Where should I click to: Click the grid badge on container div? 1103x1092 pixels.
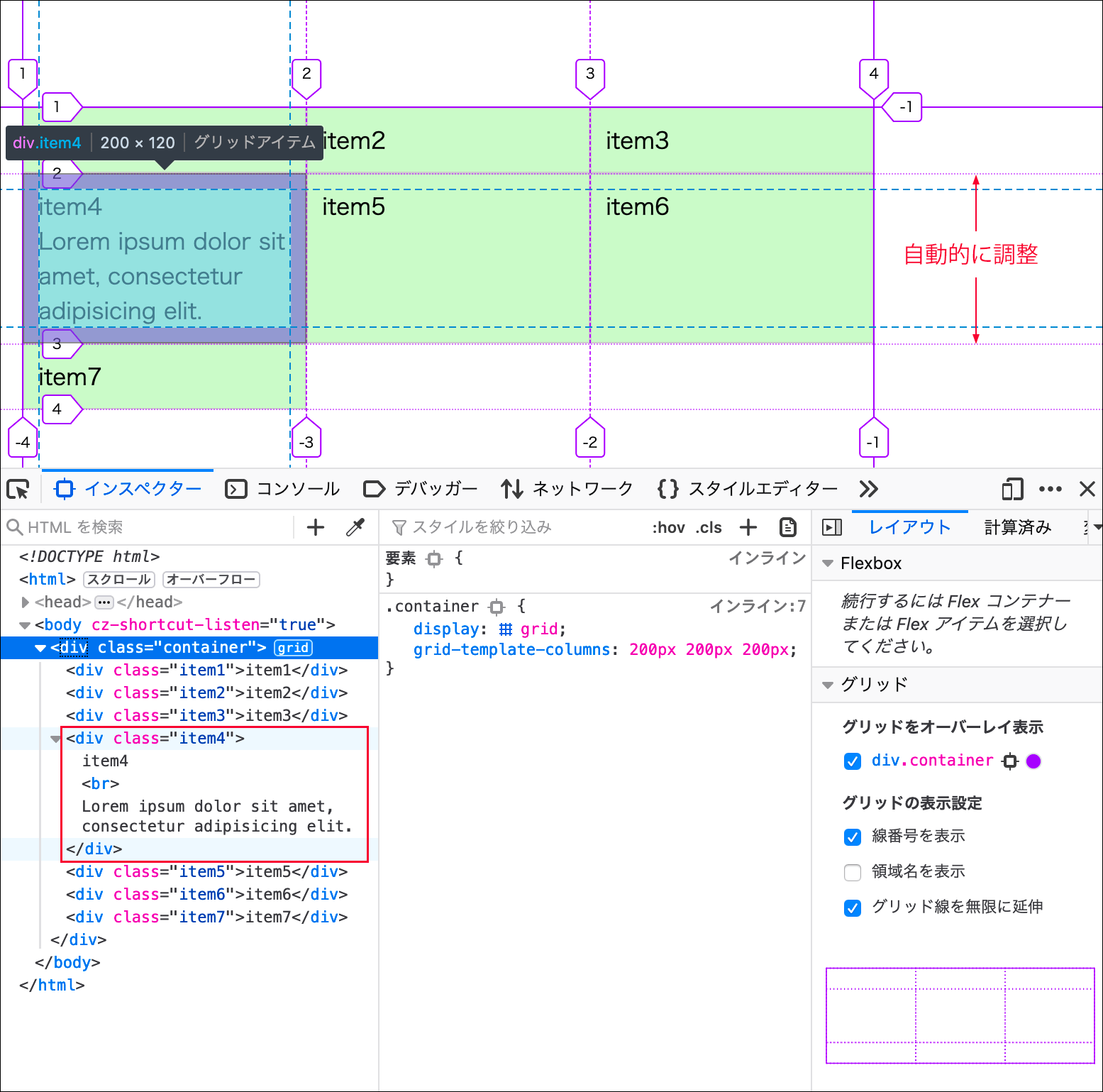point(293,648)
